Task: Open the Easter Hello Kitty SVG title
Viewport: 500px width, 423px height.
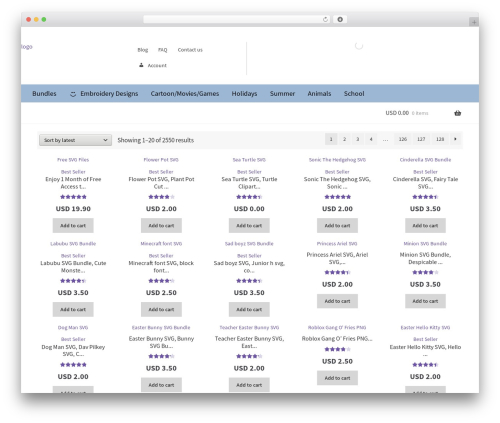Action: click(425, 328)
